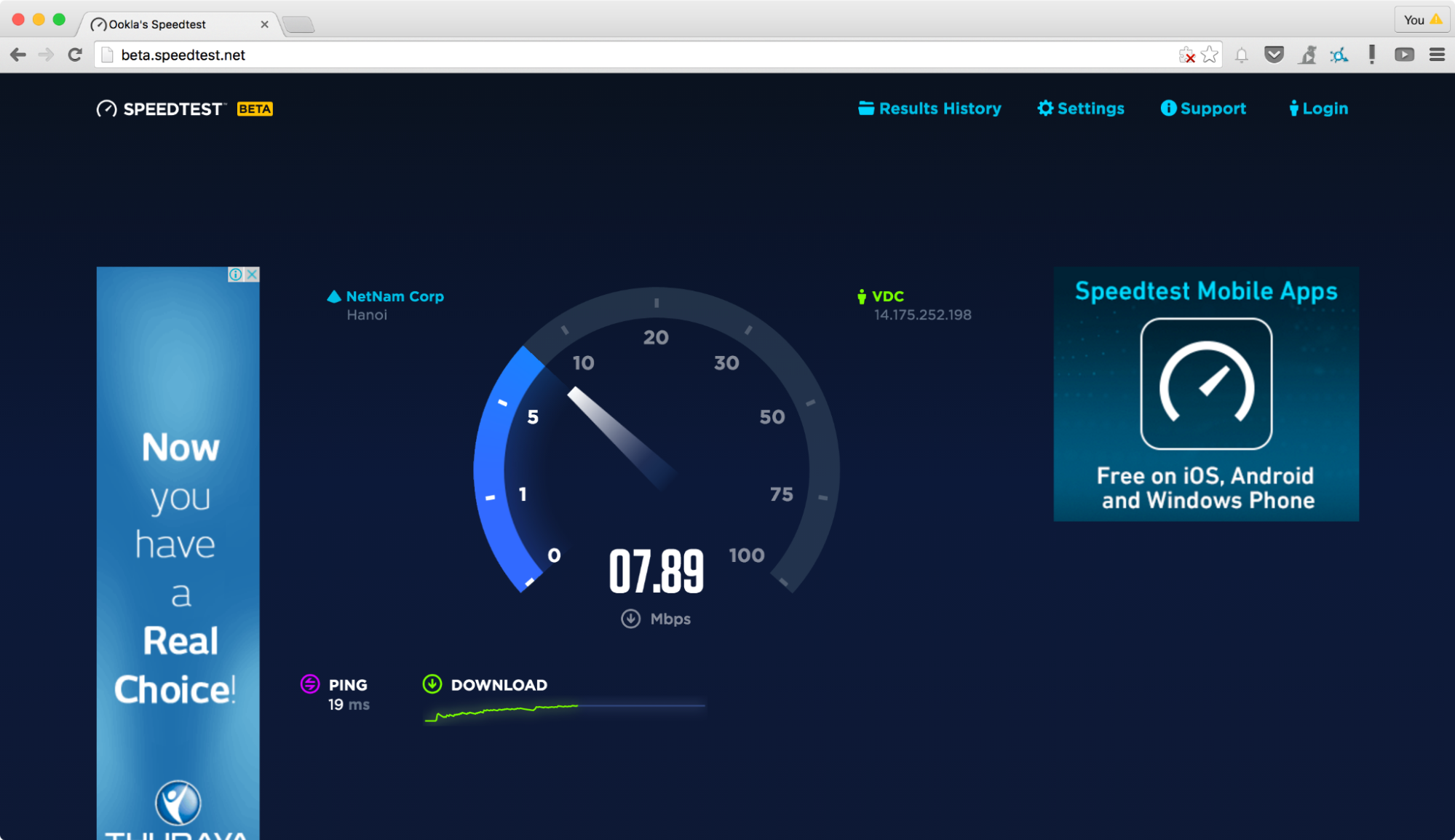The height and width of the screenshot is (840, 1455).
Task: Open the Support link
Action: (x=1203, y=108)
